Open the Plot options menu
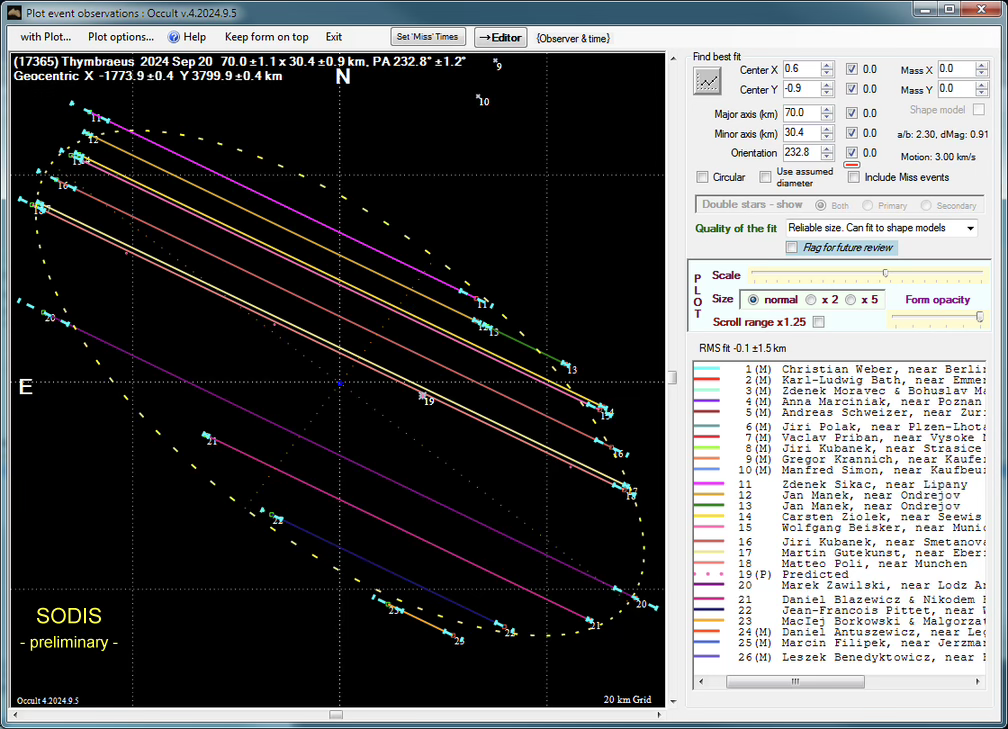Image resolution: width=1008 pixels, height=729 pixels. [x=118, y=37]
